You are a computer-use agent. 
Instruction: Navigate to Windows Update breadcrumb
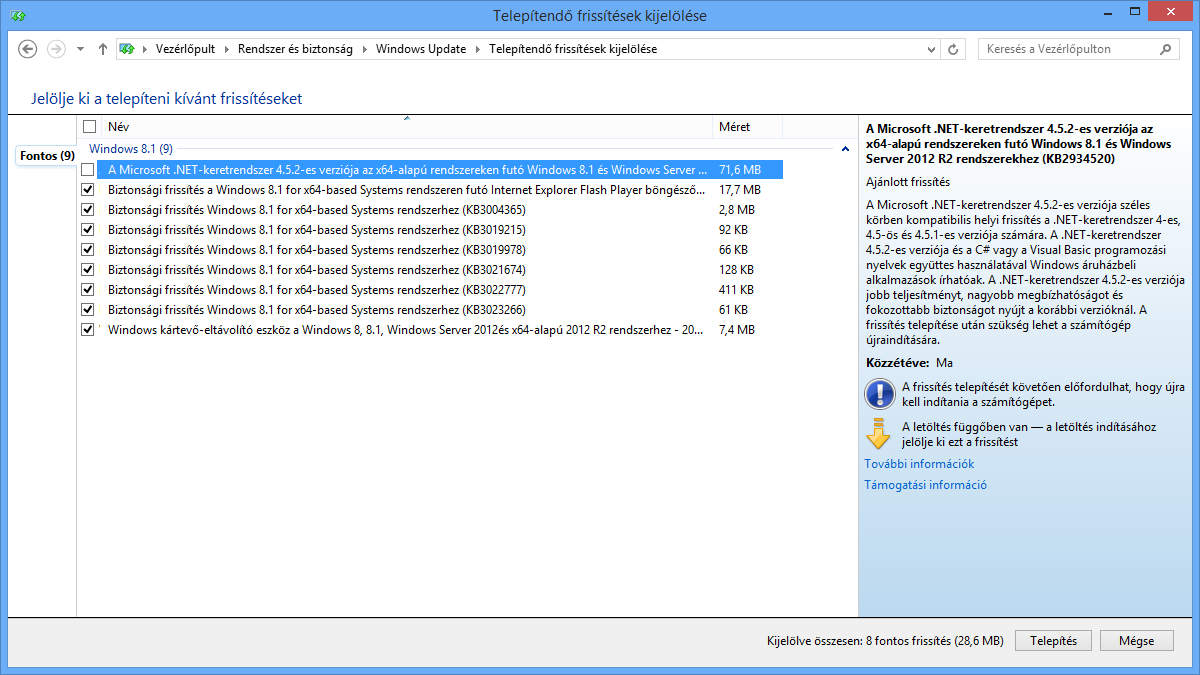(421, 49)
